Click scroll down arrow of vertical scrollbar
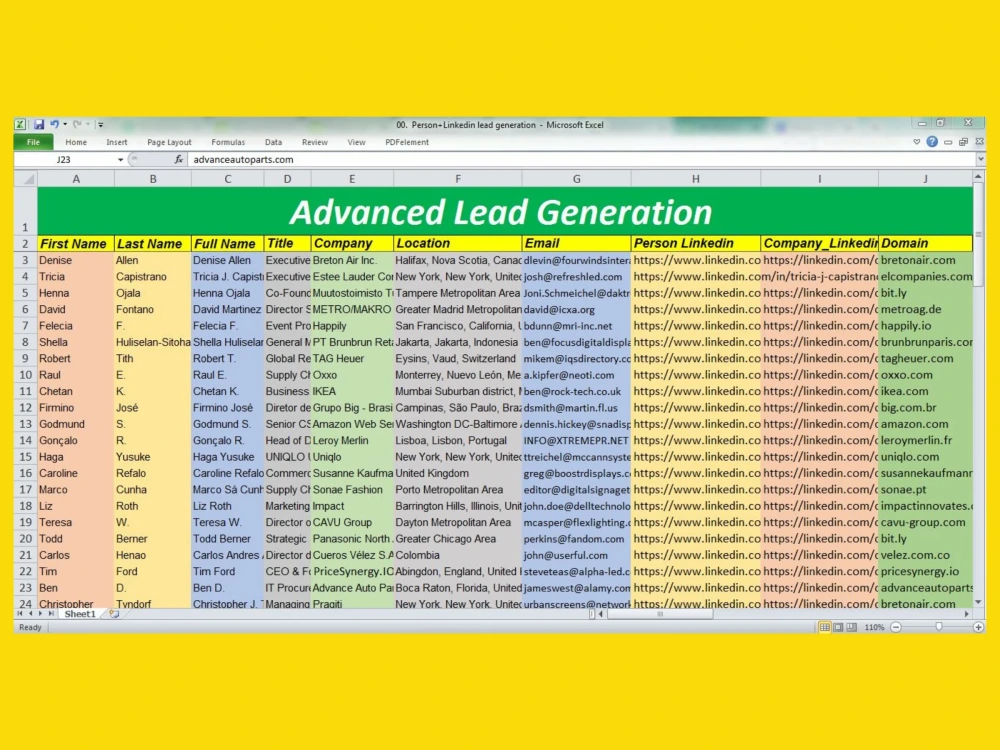Viewport: 1000px width, 750px height. pyautogui.click(x=978, y=602)
